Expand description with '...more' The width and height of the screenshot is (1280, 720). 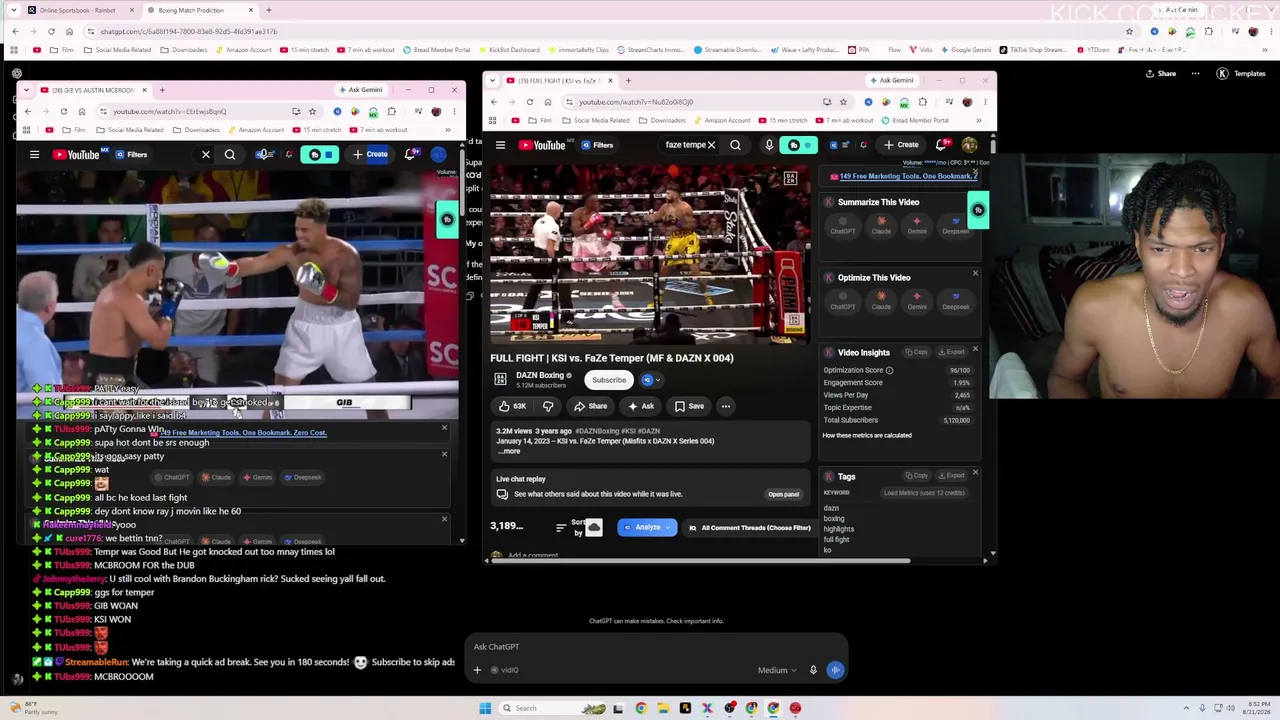(510, 451)
